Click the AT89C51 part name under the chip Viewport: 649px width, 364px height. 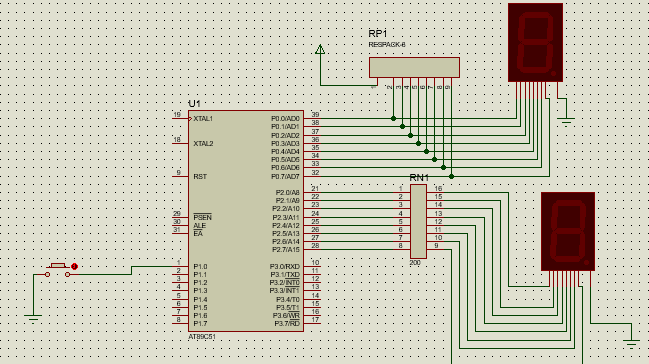(202, 337)
